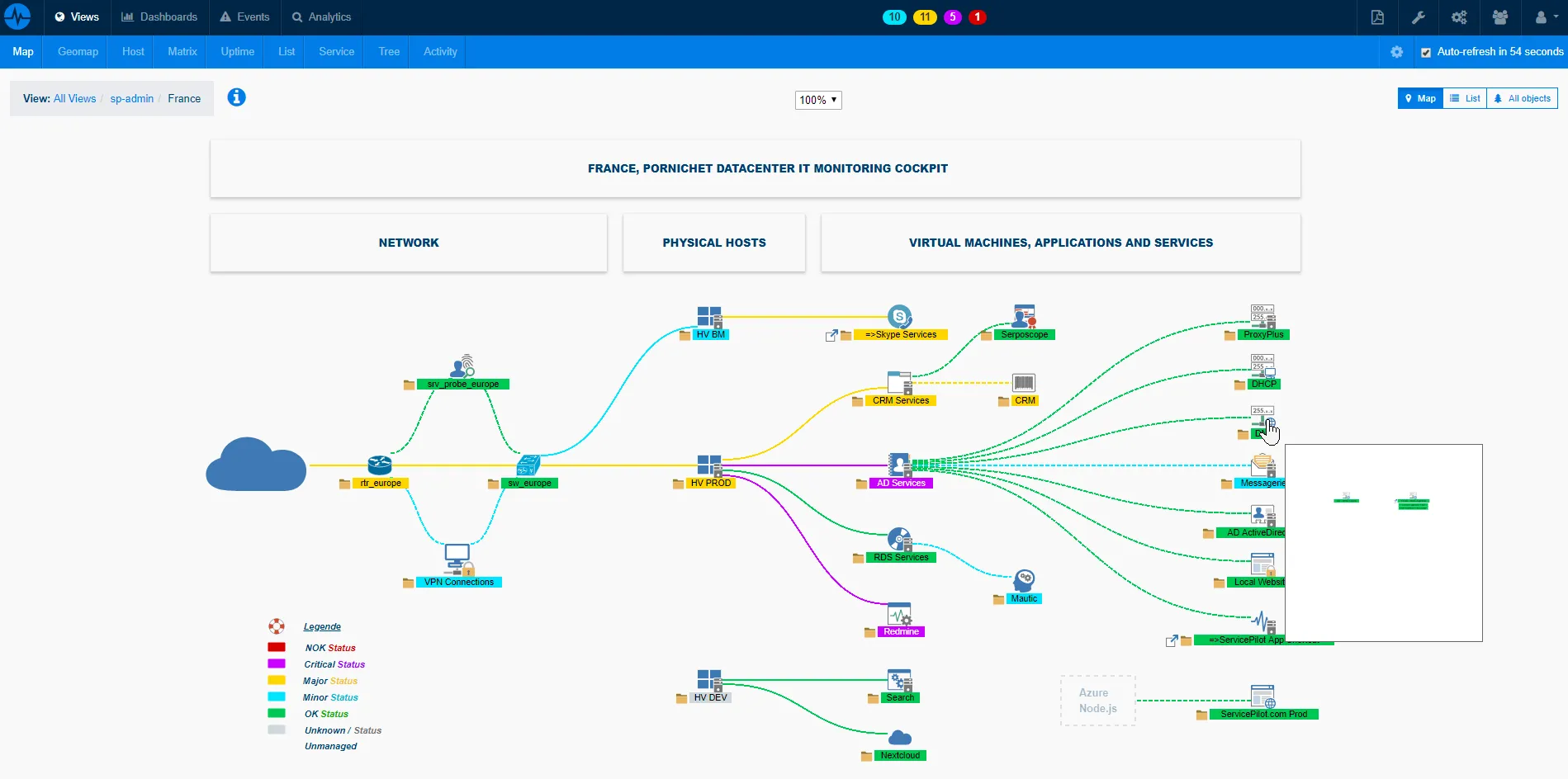Switch to List view toggle
The image size is (1568, 779).
(x=1464, y=98)
